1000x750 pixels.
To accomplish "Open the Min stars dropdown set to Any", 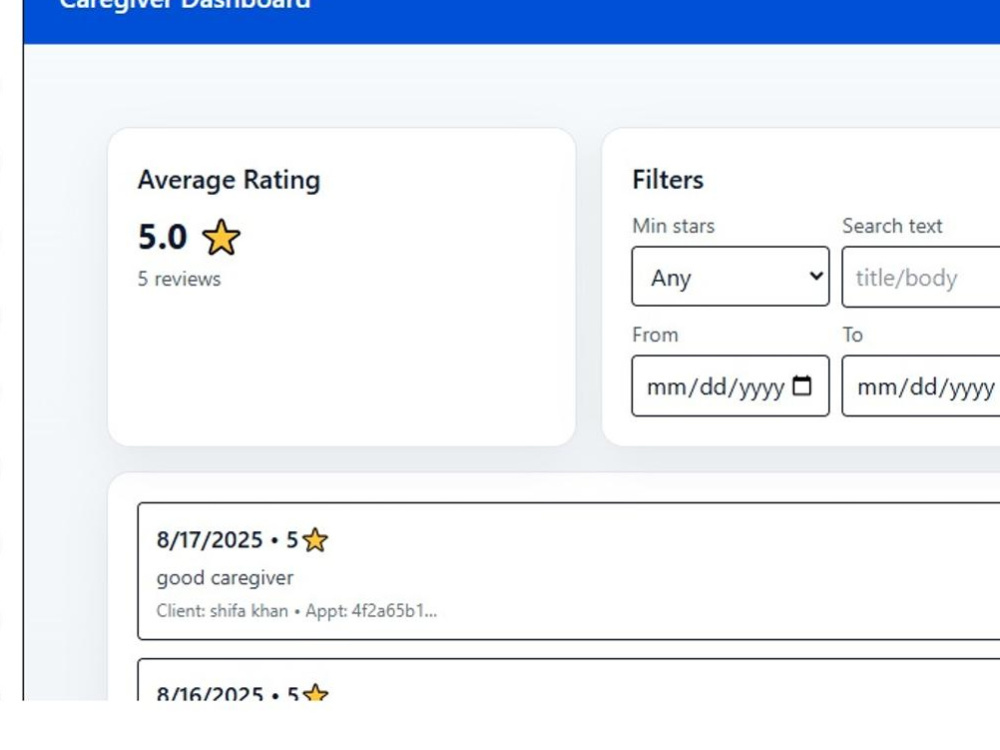I will coord(730,277).
